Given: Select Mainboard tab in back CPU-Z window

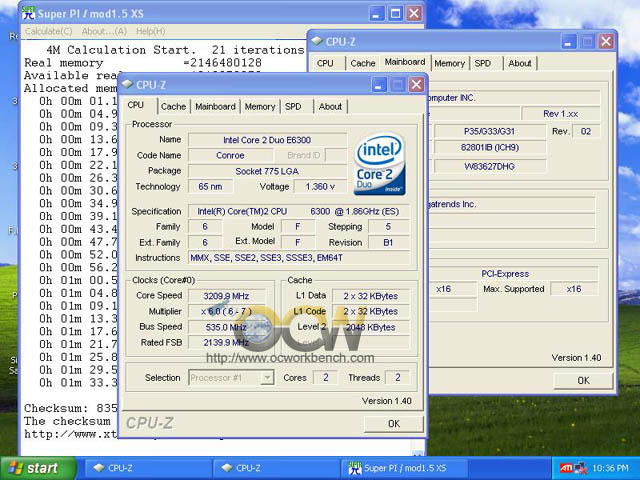Looking at the screenshot, I should [405, 62].
